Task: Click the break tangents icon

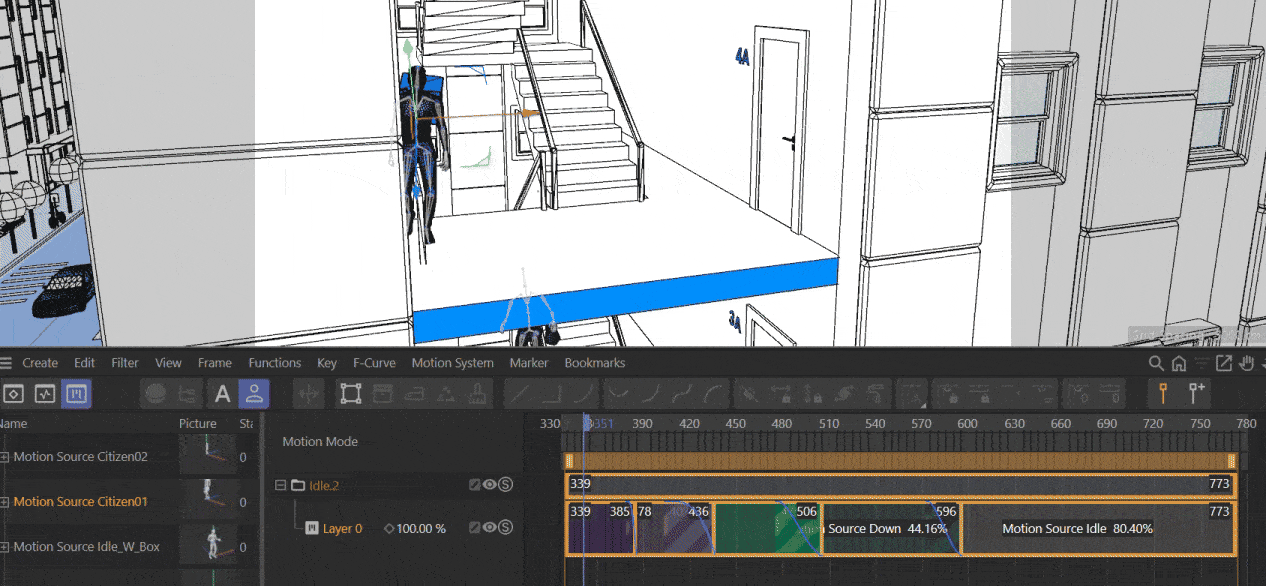Action: [x=748, y=394]
